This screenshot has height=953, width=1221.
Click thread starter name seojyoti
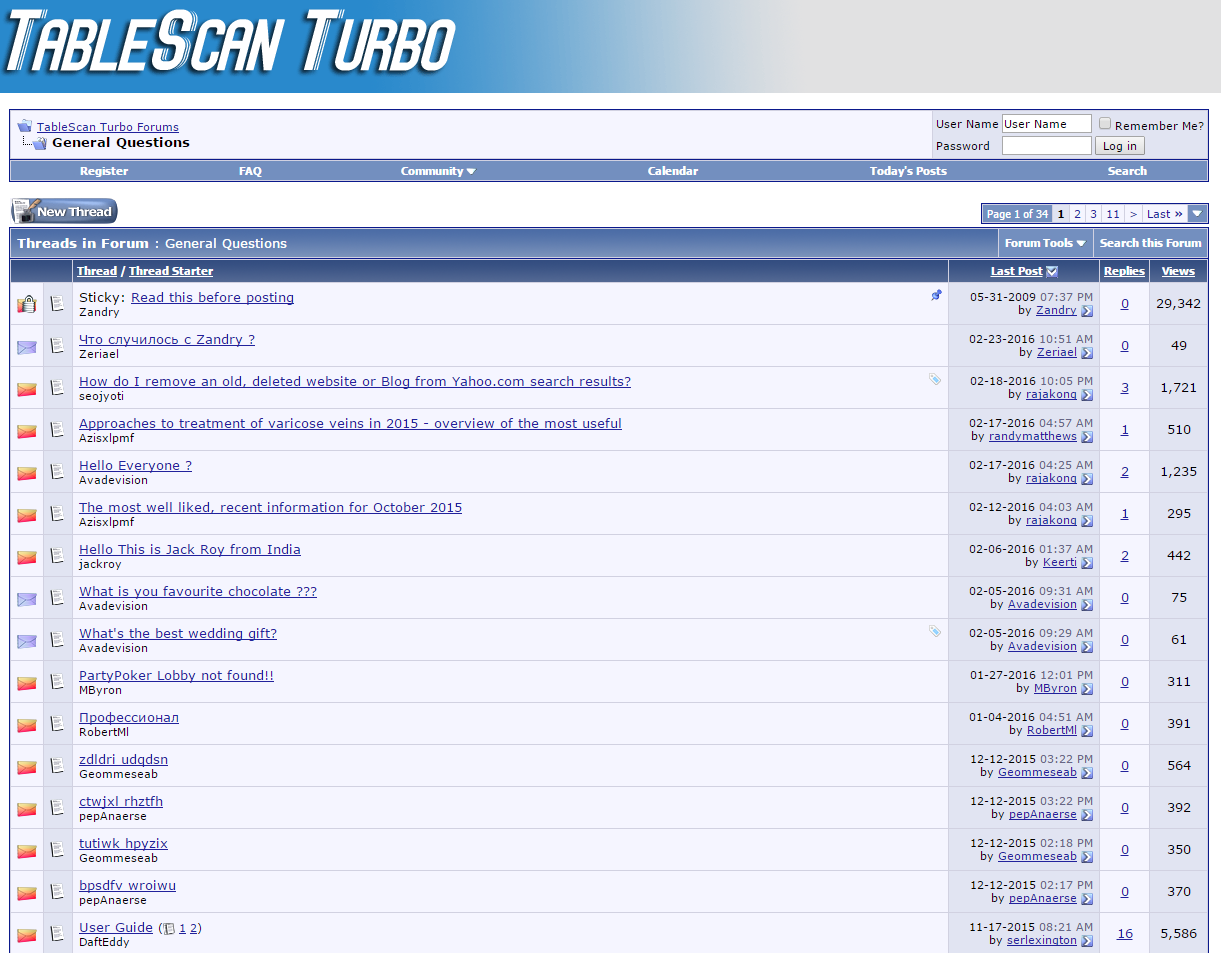(101, 397)
